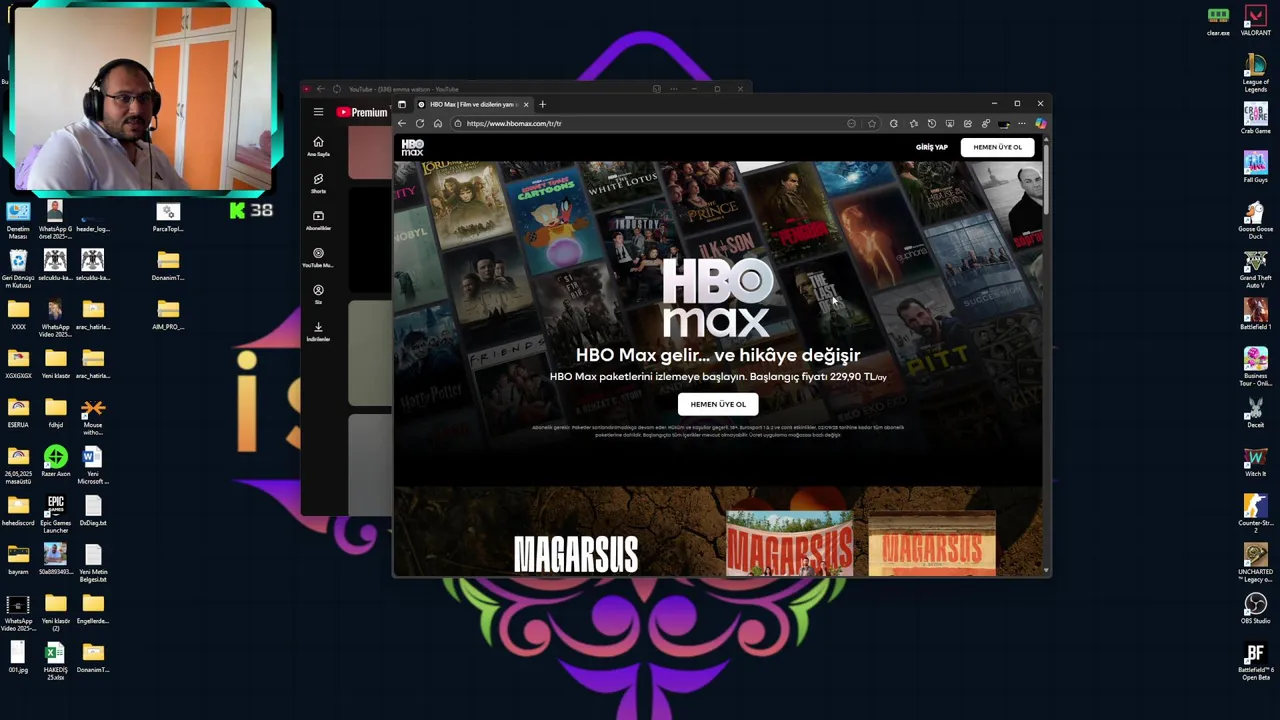Select the OBS Studio desktop icon
Image resolution: width=1280 pixels, height=720 pixels.
1255,607
